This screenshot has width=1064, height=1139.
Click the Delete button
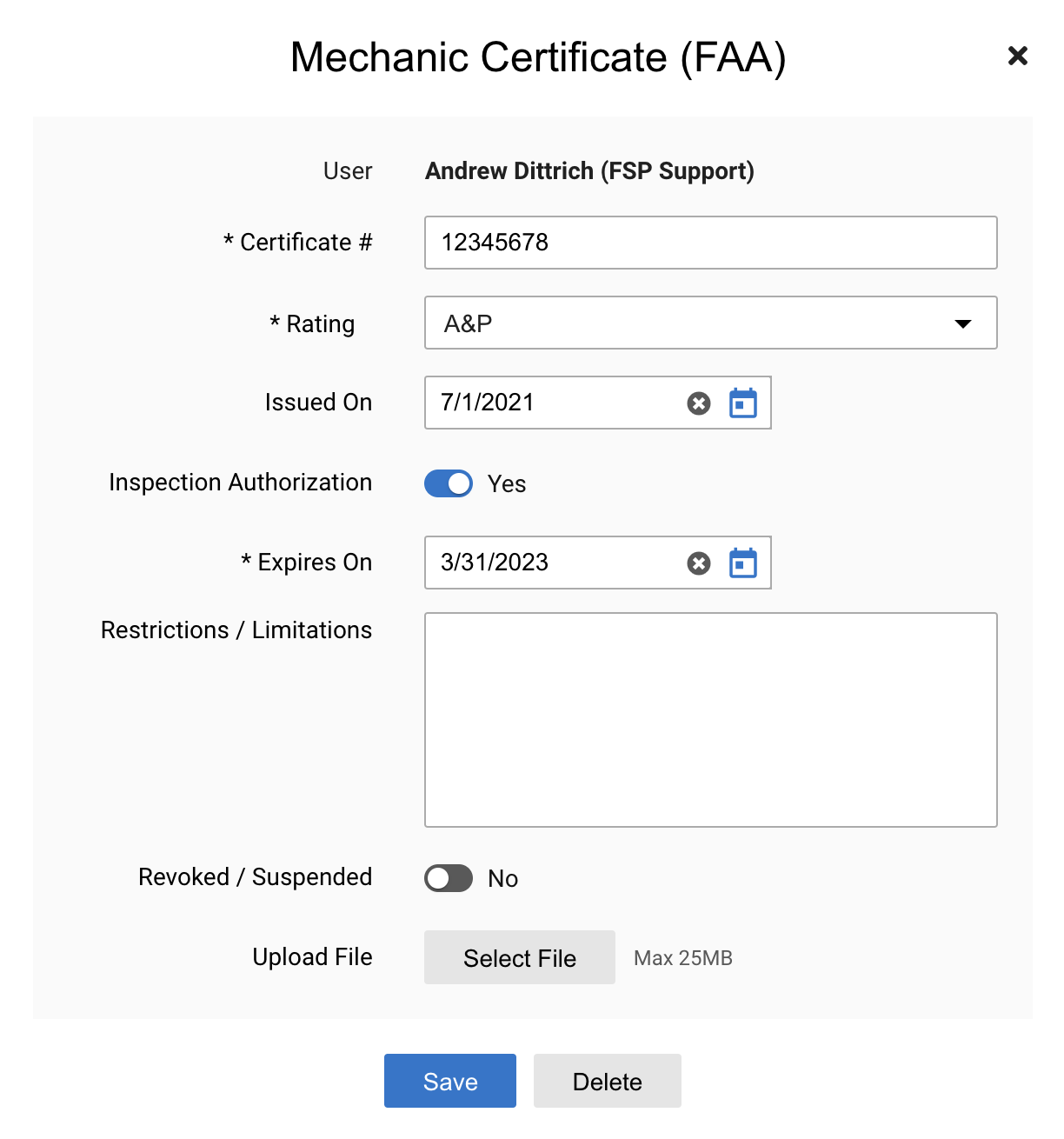click(608, 1081)
